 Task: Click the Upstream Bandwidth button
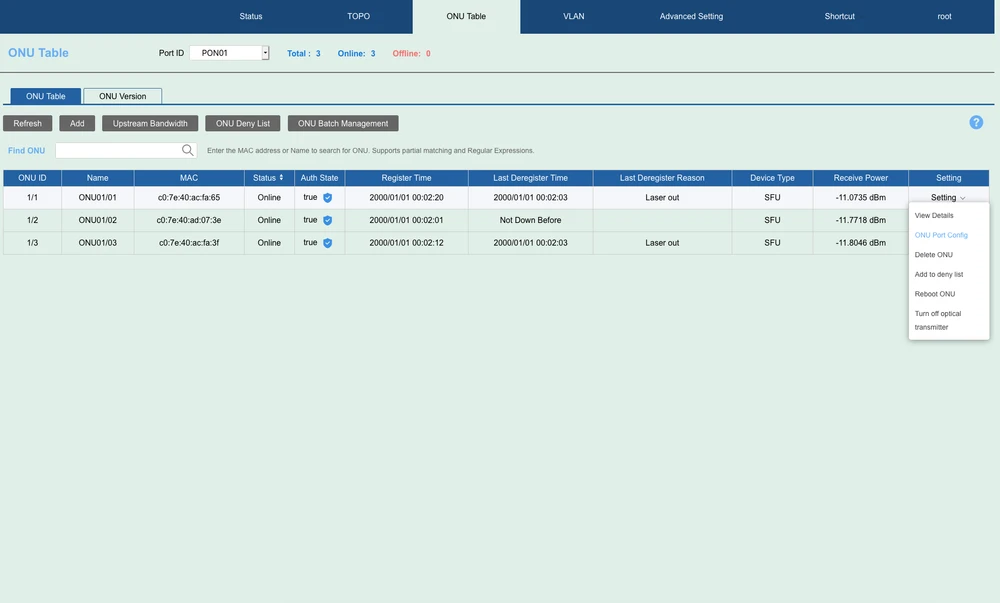(150, 123)
